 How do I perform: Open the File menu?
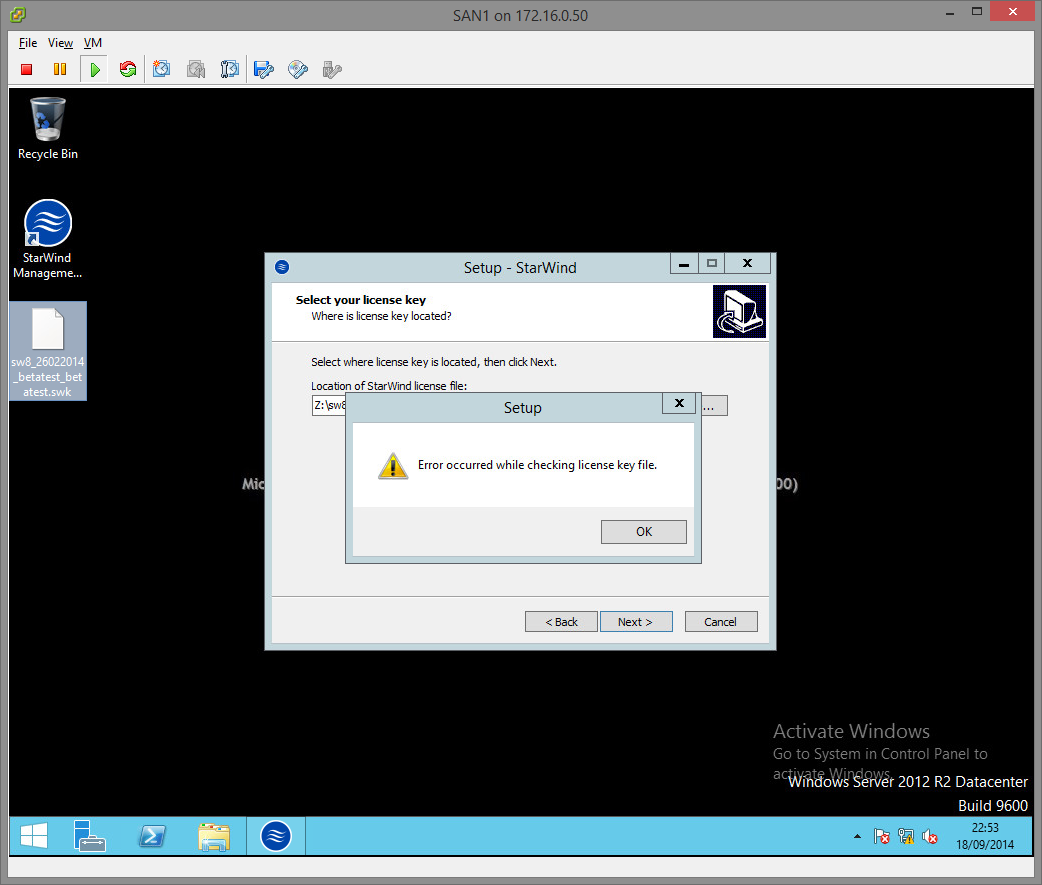pyautogui.click(x=28, y=43)
